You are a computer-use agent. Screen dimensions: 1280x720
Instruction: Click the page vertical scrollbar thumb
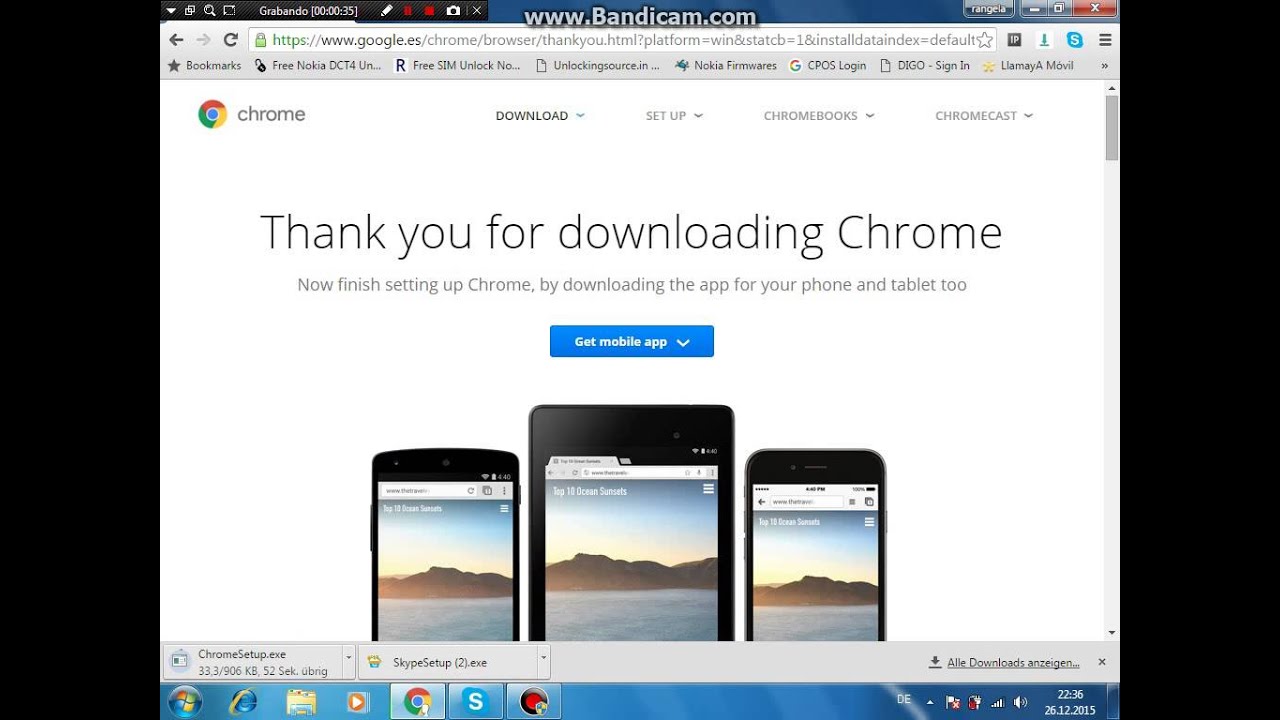pos(1112,128)
